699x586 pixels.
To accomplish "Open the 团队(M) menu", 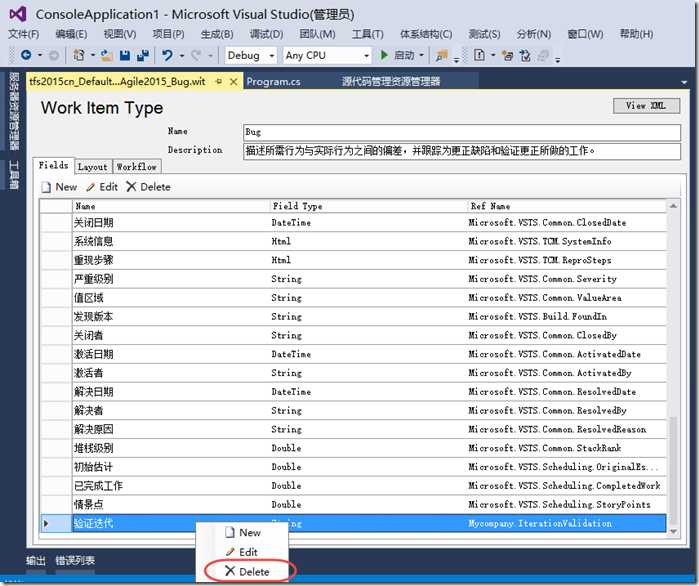I will 317,34.
